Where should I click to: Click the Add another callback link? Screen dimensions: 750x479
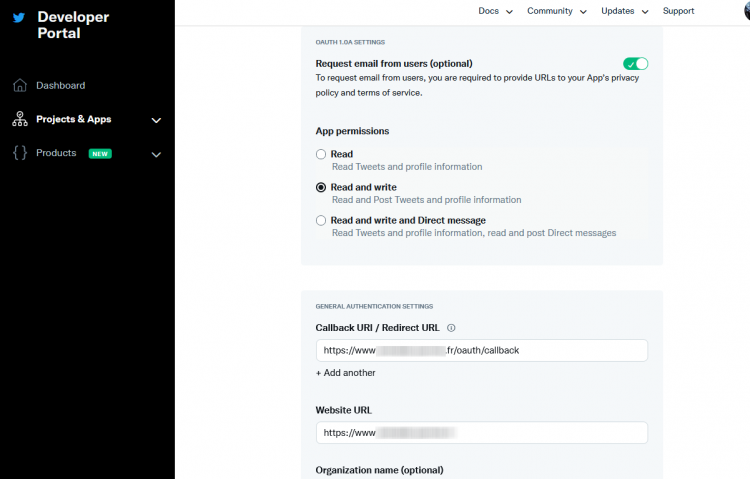pyautogui.click(x=346, y=373)
